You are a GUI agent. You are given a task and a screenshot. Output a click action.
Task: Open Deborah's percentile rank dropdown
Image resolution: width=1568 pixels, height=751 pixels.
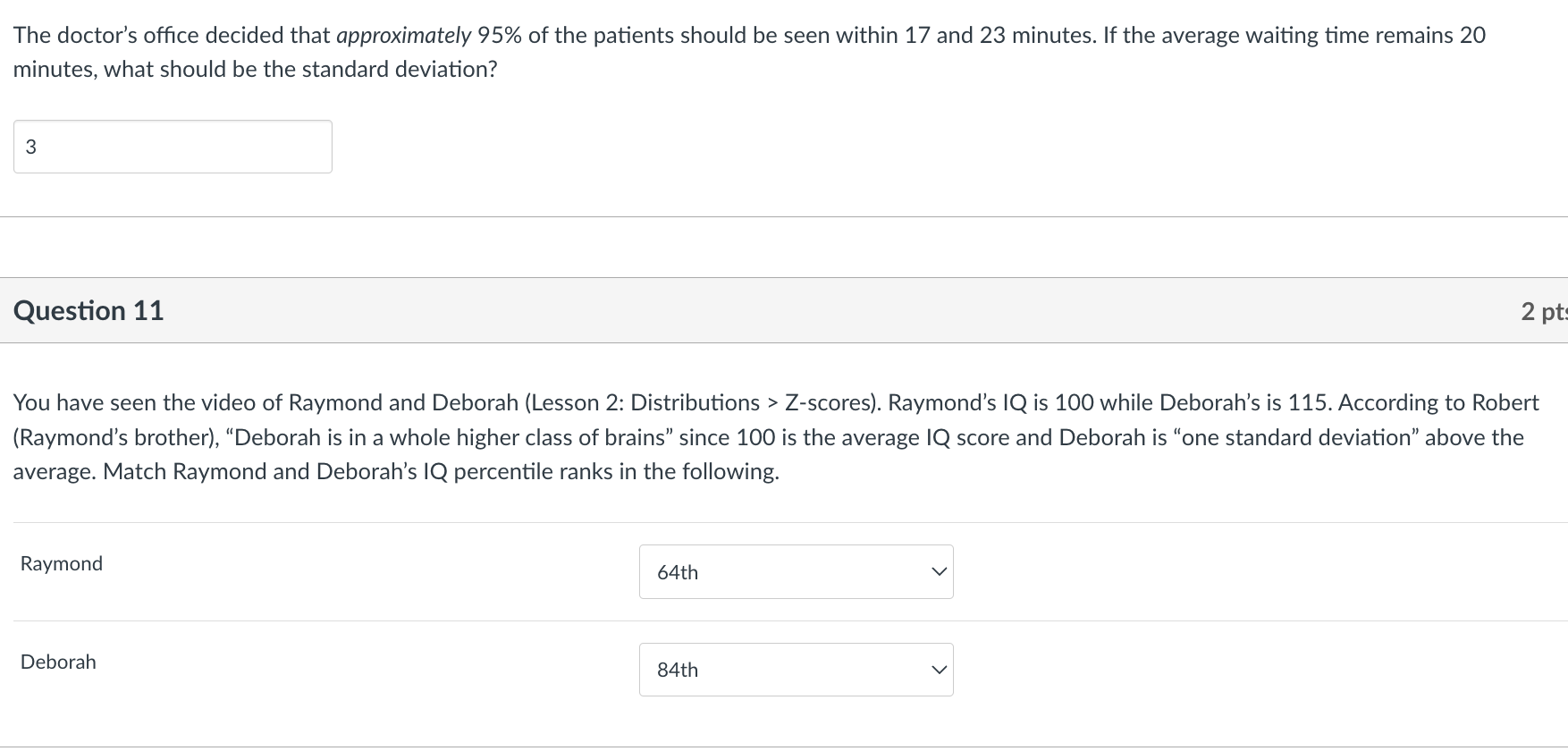point(795,670)
